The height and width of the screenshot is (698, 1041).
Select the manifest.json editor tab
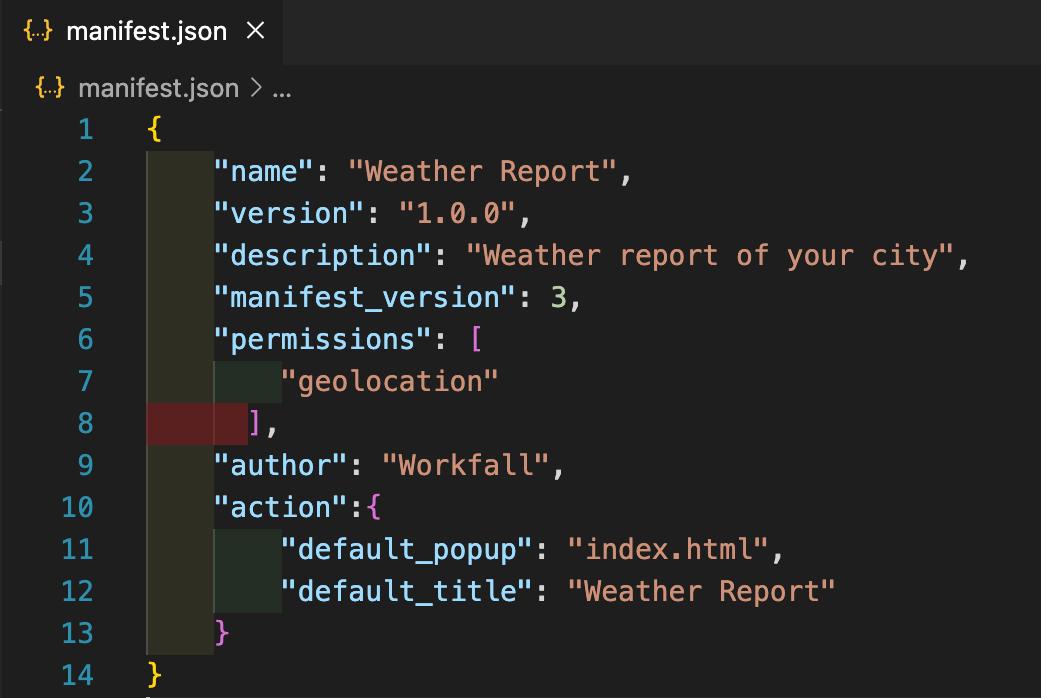click(x=142, y=31)
